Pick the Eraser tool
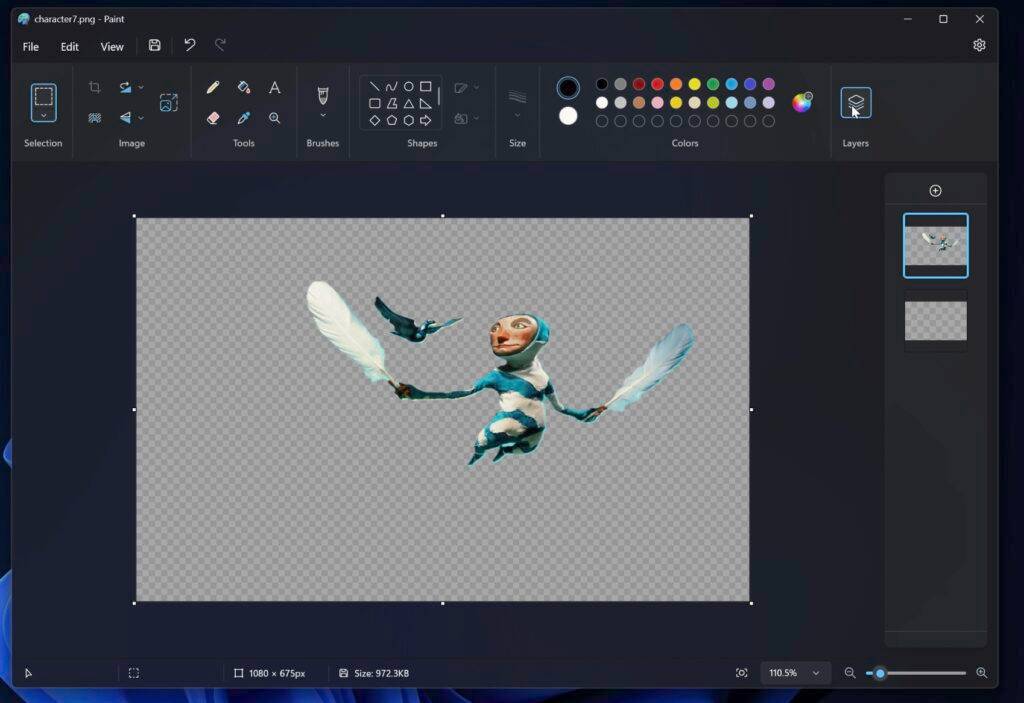The width and height of the screenshot is (1024, 703). click(212, 118)
